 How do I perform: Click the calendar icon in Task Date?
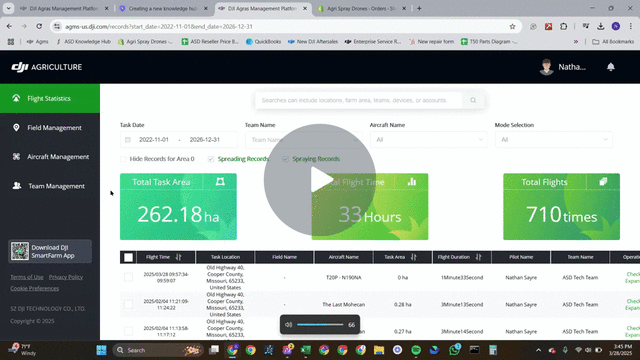(x=128, y=140)
